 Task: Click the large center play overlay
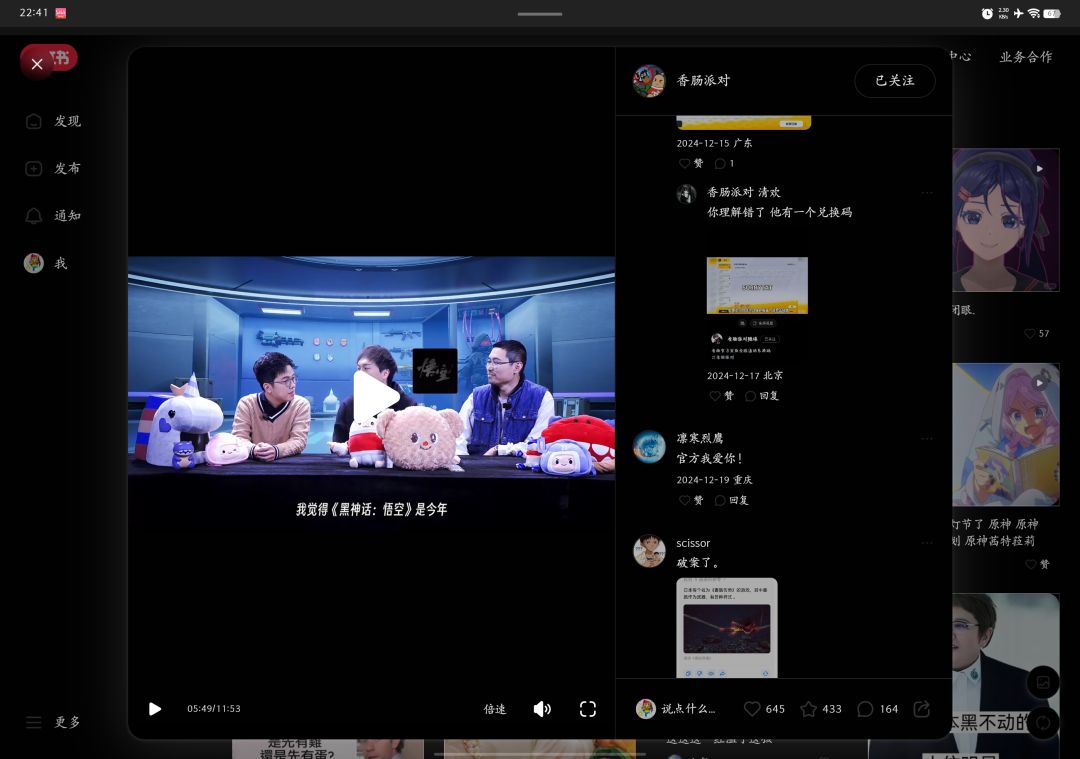(x=375, y=396)
